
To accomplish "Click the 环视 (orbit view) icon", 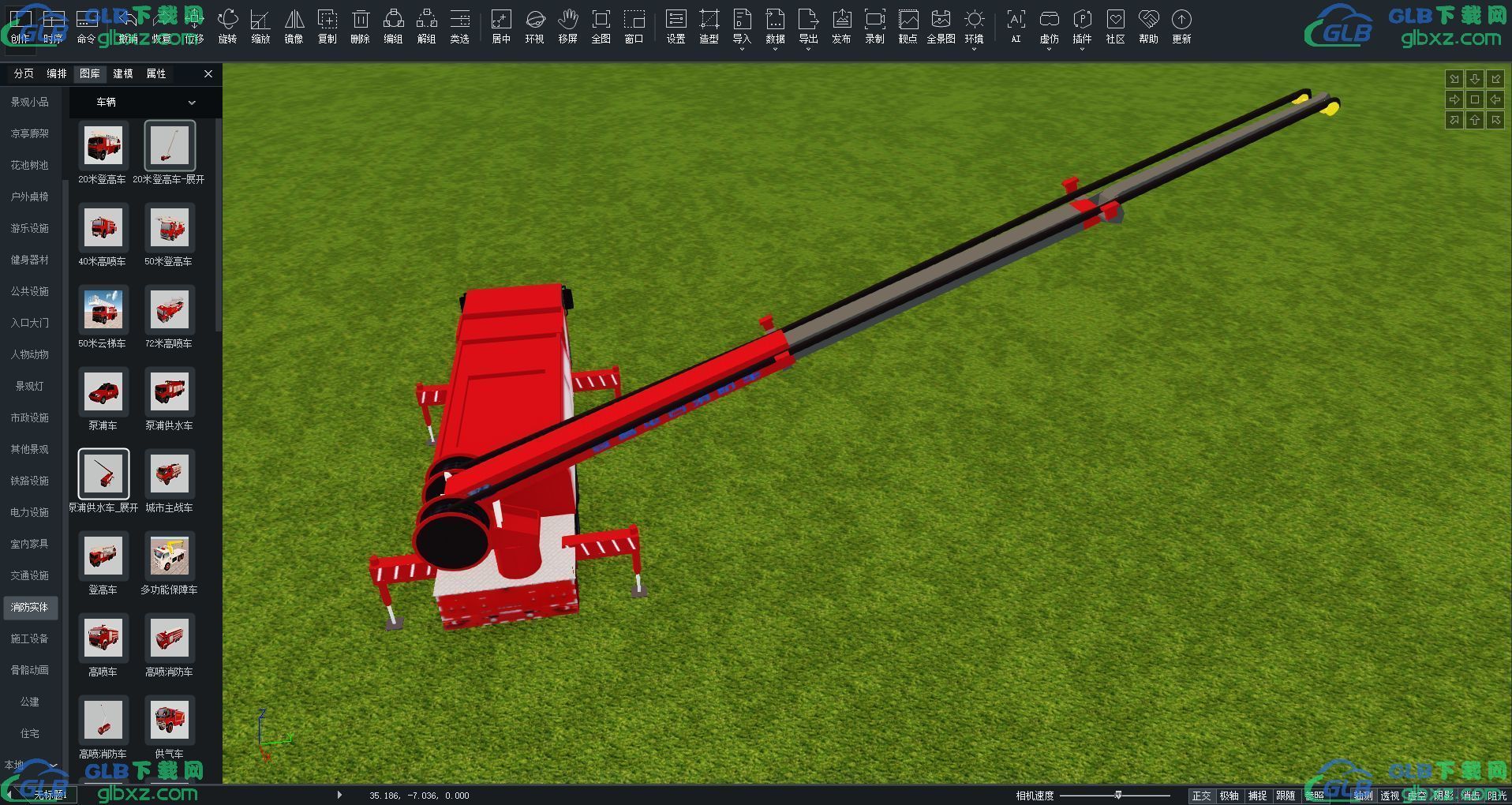I will pos(534,26).
